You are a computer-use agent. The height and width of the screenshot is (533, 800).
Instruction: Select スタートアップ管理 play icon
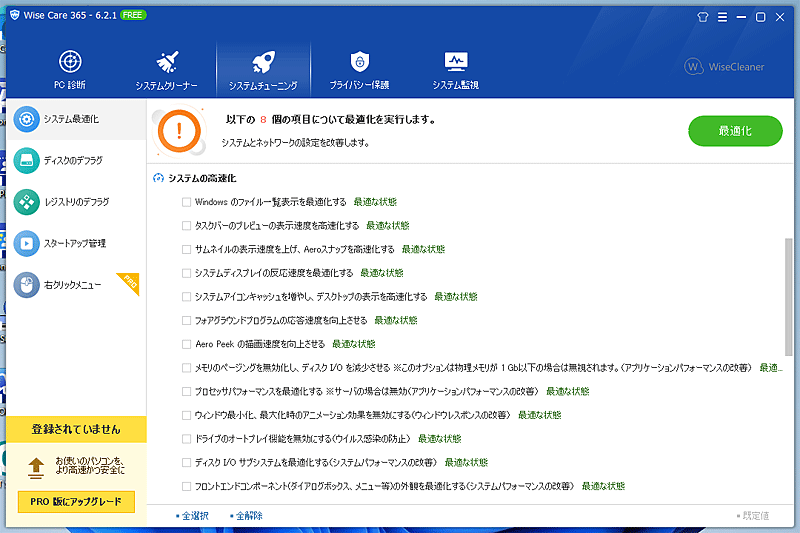click(27, 243)
